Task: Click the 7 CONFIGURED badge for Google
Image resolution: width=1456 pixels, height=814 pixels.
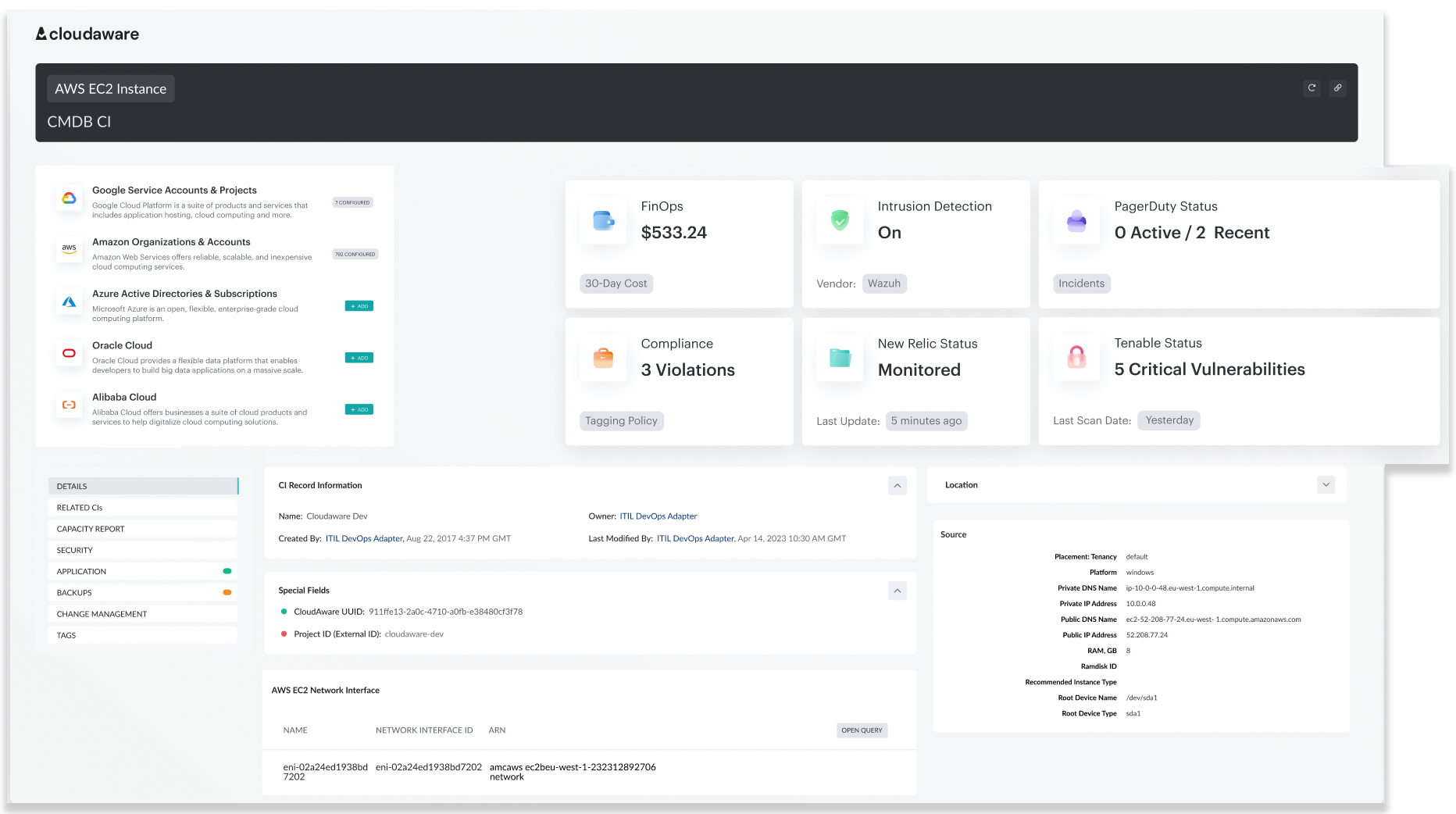Action: [353, 202]
